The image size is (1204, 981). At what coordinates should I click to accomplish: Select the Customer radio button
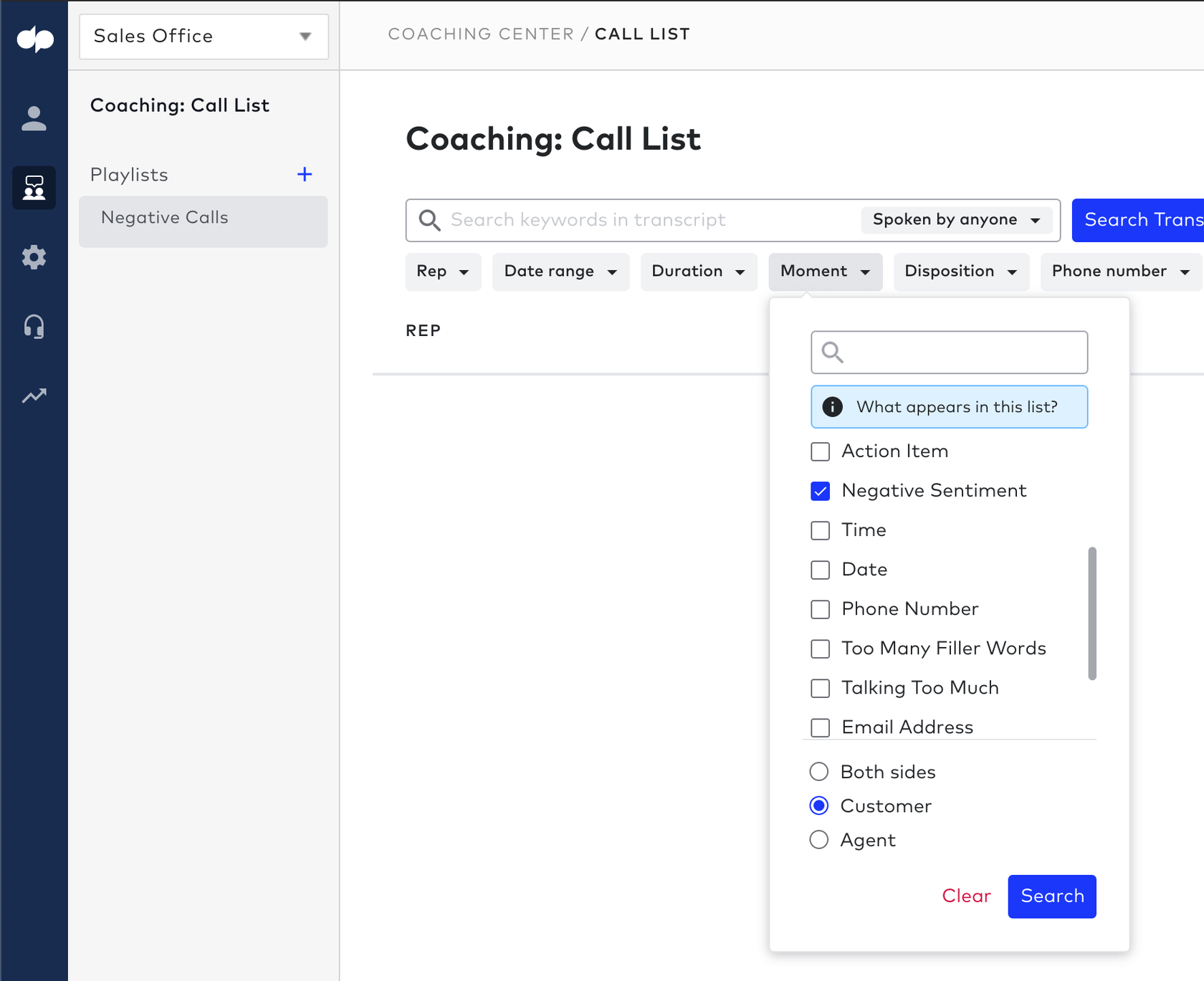coord(818,806)
